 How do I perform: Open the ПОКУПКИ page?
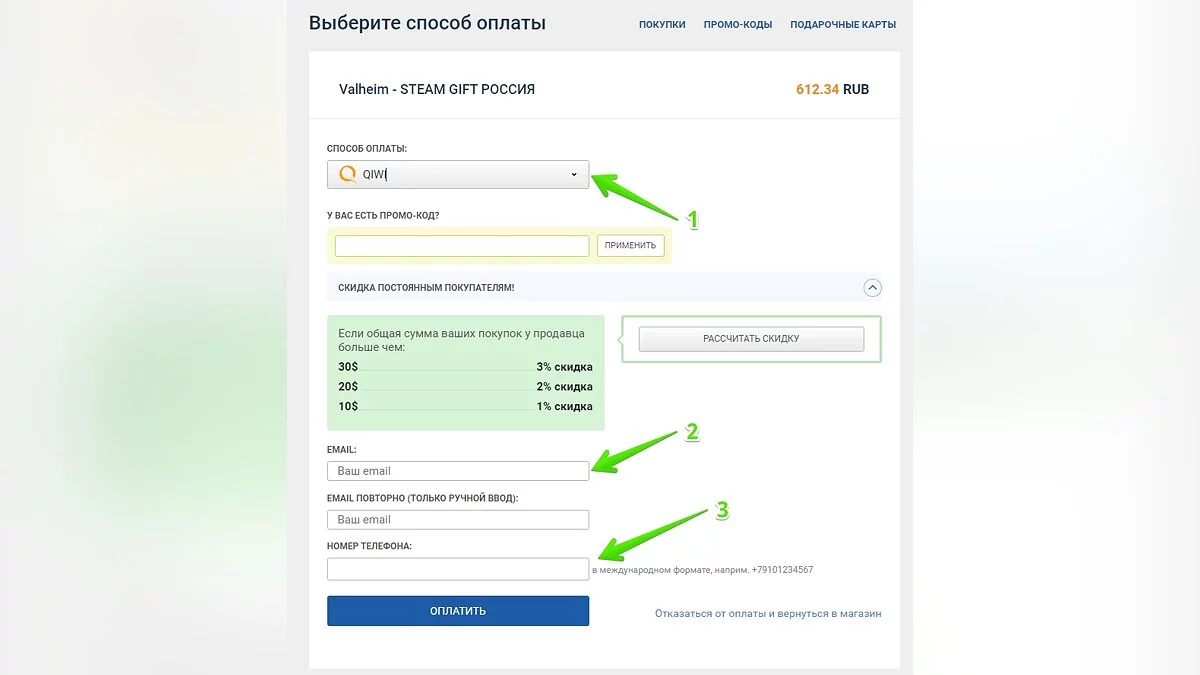(662, 24)
